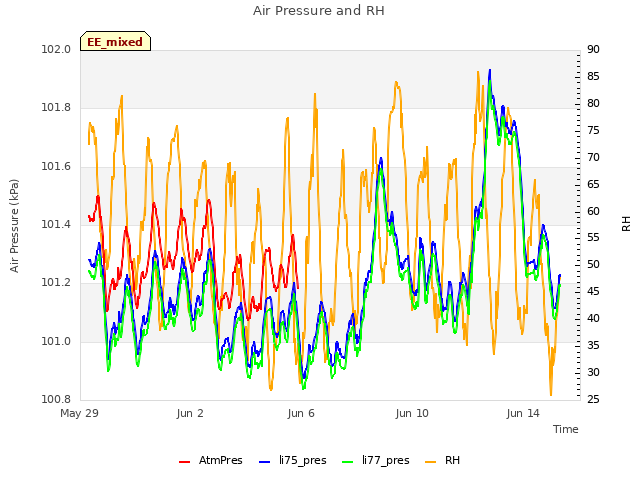
Task: Click the Air Pressure (kPa) axis label
Action: tap(14, 226)
